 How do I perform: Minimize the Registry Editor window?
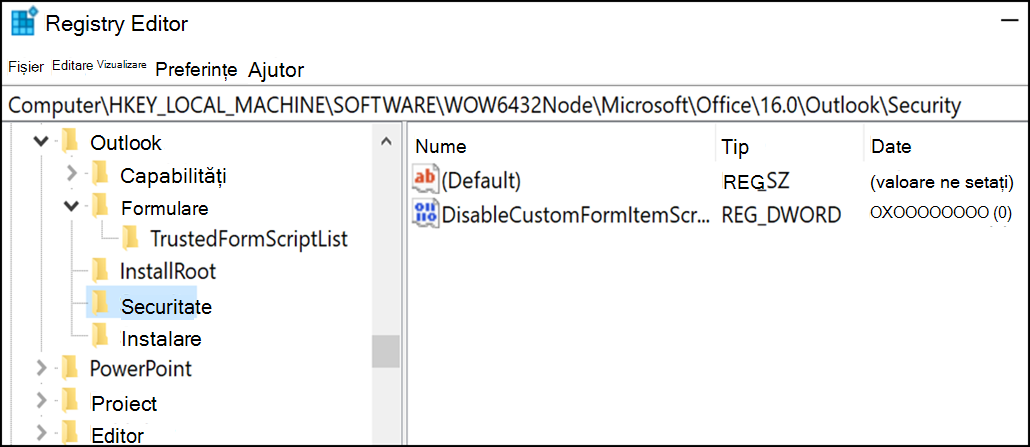pos(1008,22)
